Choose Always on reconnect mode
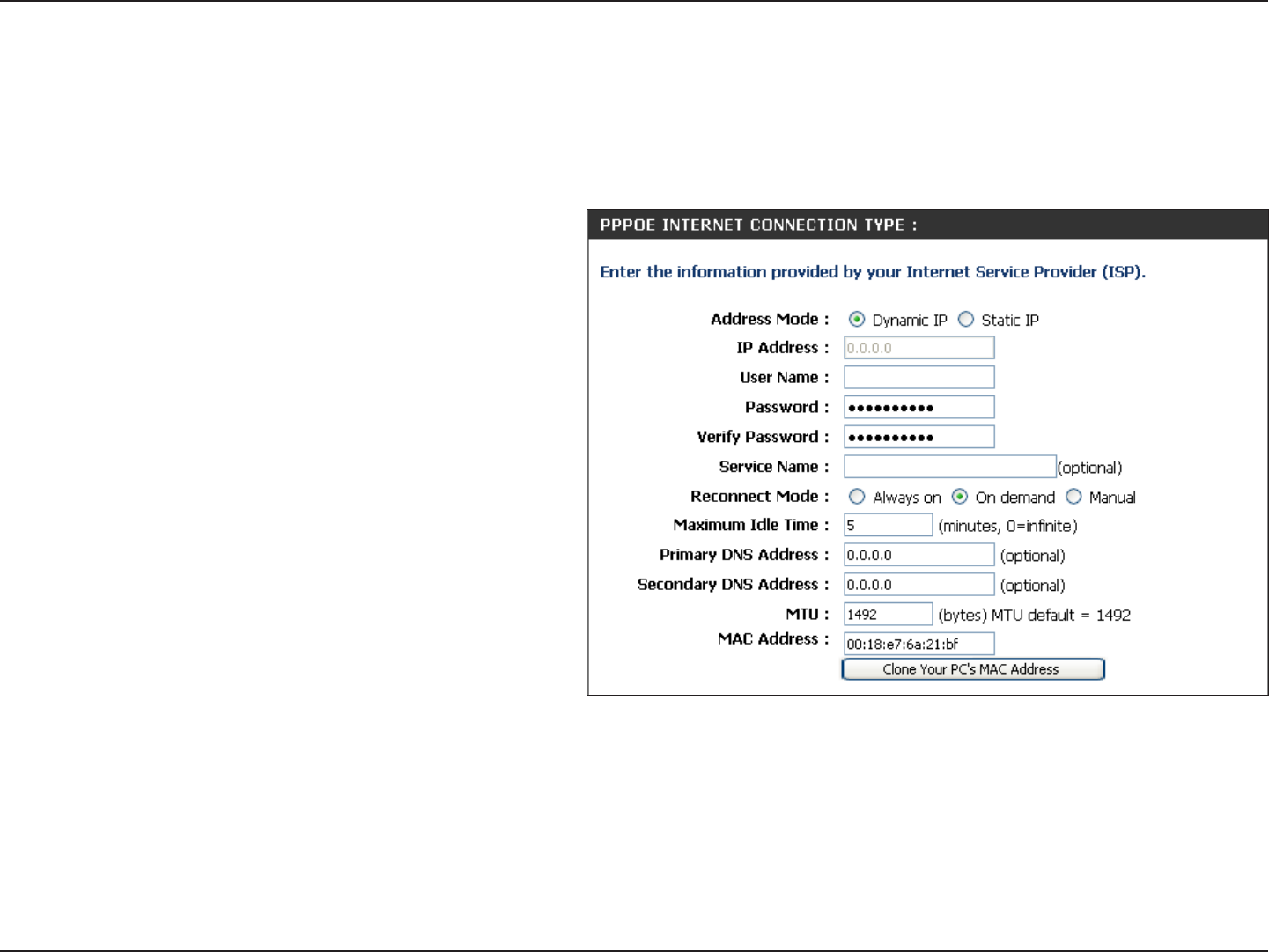The width and height of the screenshot is (1269, 952). (x=857, y=497)
